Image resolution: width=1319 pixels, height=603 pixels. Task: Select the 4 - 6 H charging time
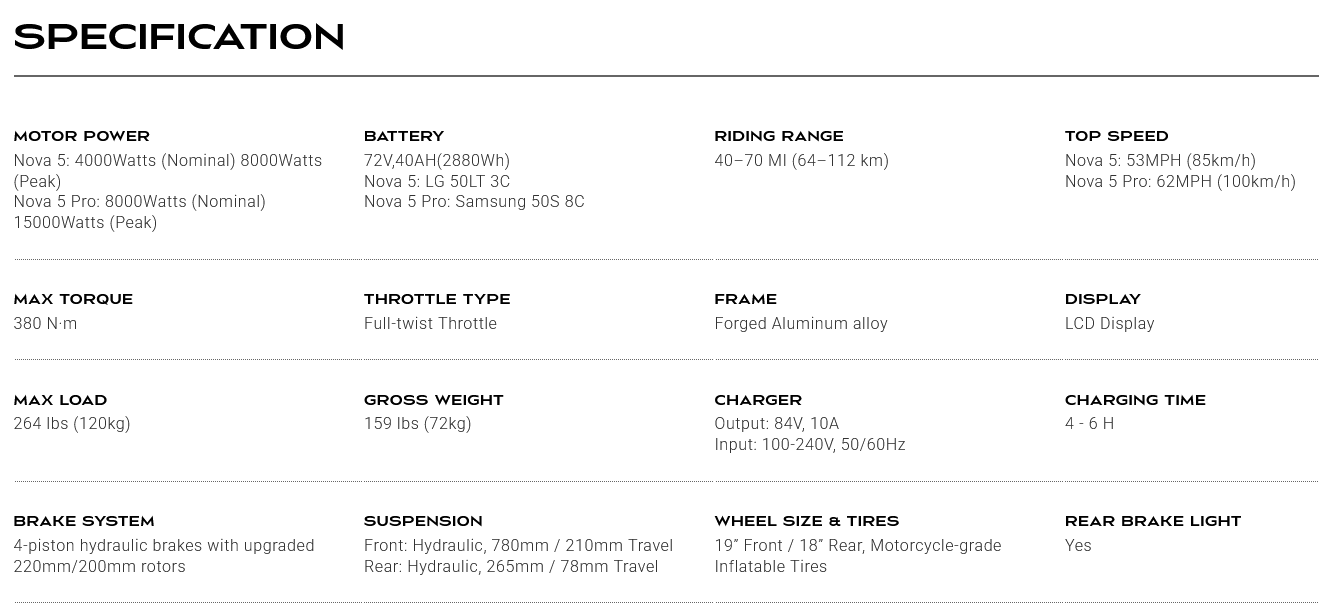[x=1089, y=423]
